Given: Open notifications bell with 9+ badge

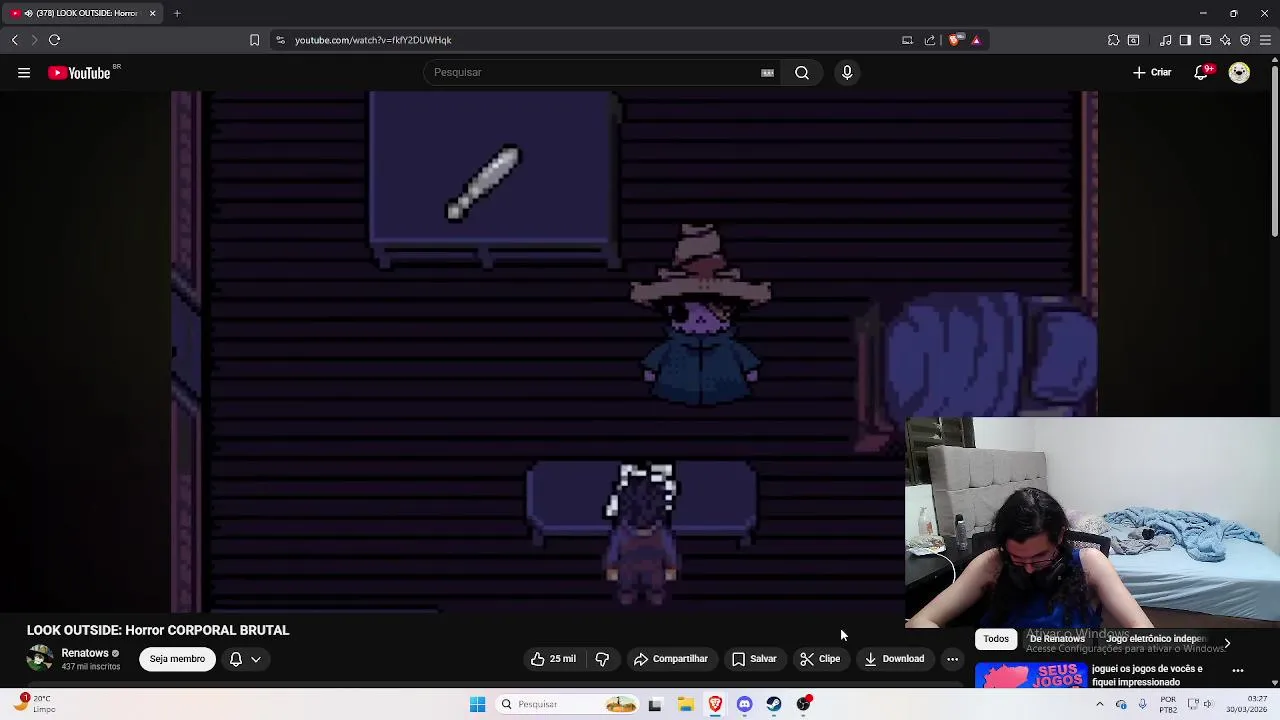Looking at the screenshot, I should [x=1202, y=72].
